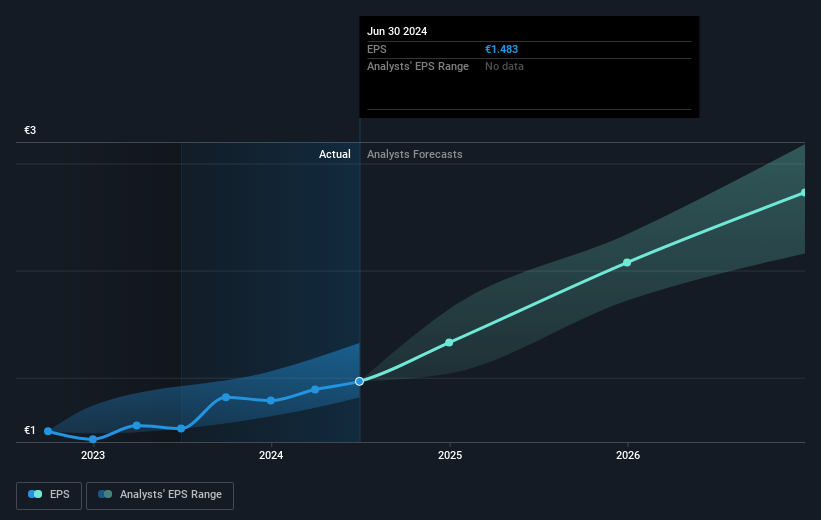Click the Analysts' EPS Range legend swatch
The image size is (821, 520).
coord(105,494)
